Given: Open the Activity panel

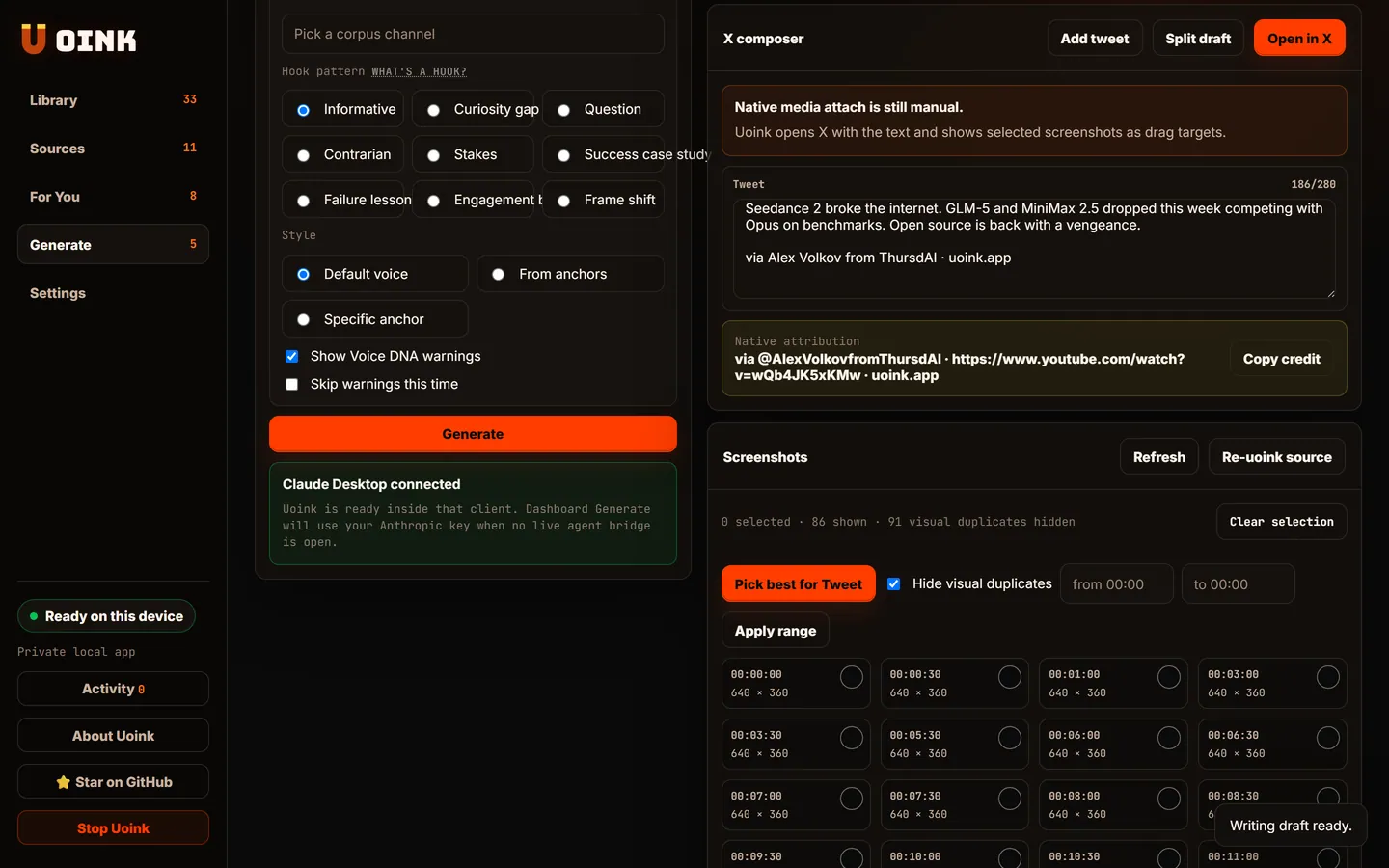Looking at the screenshot, I should pyautogui.click(x=113, y=689).
